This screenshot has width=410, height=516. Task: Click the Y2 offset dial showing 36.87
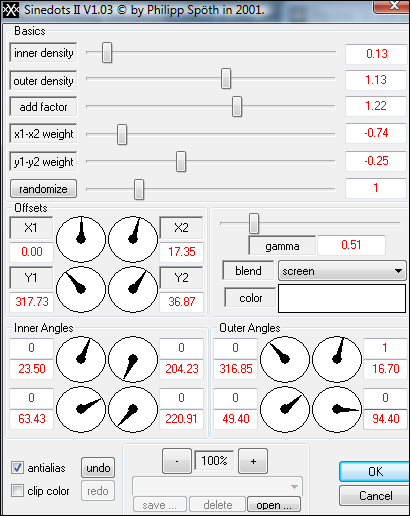click(x=133, y=289)
